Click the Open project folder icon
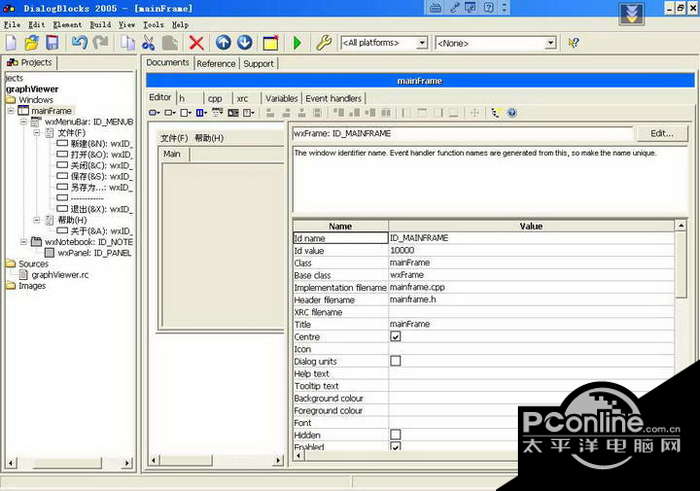Viewport: 700px width, 491px height. tap(31, 43)
